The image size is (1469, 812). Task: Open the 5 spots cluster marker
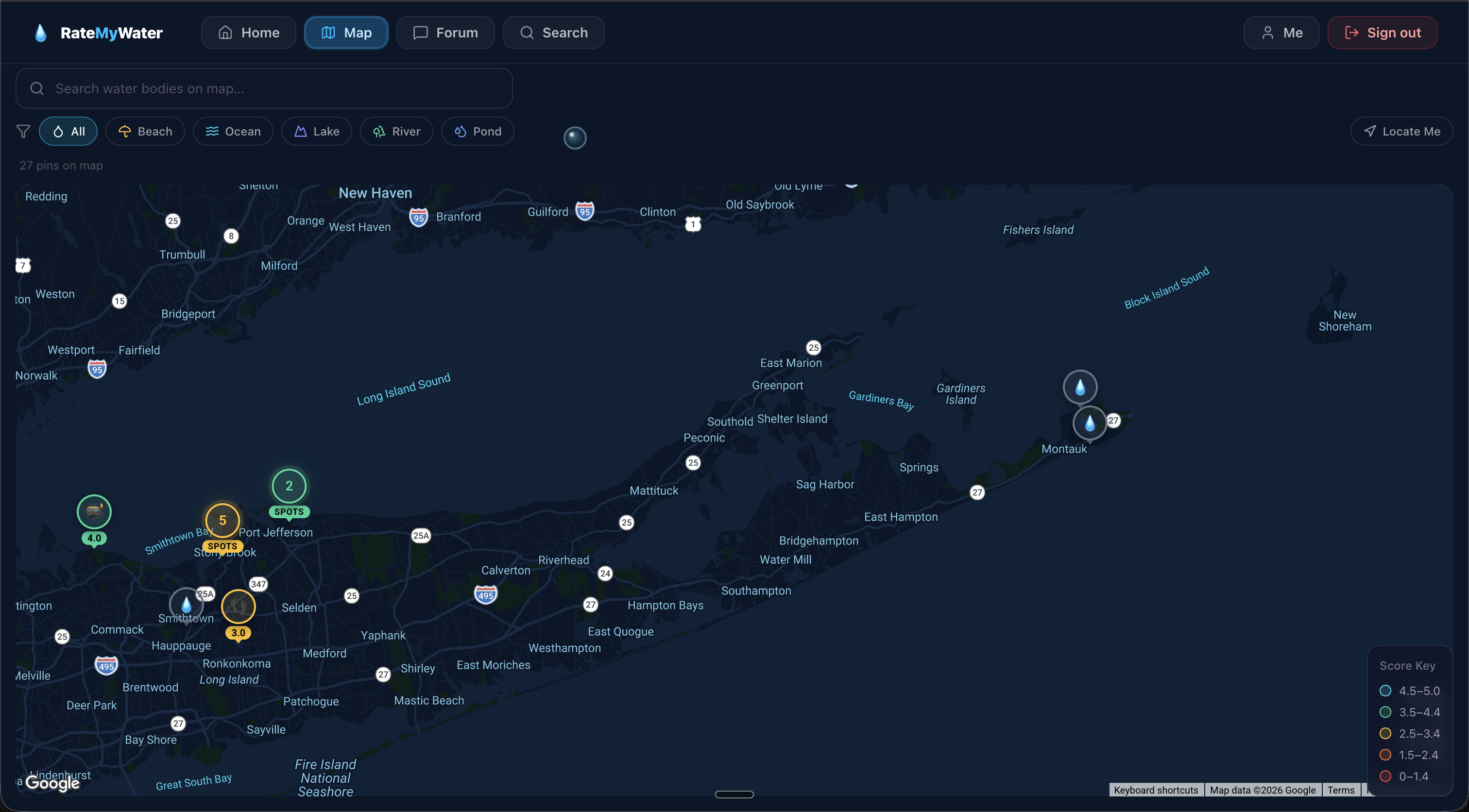222,520
